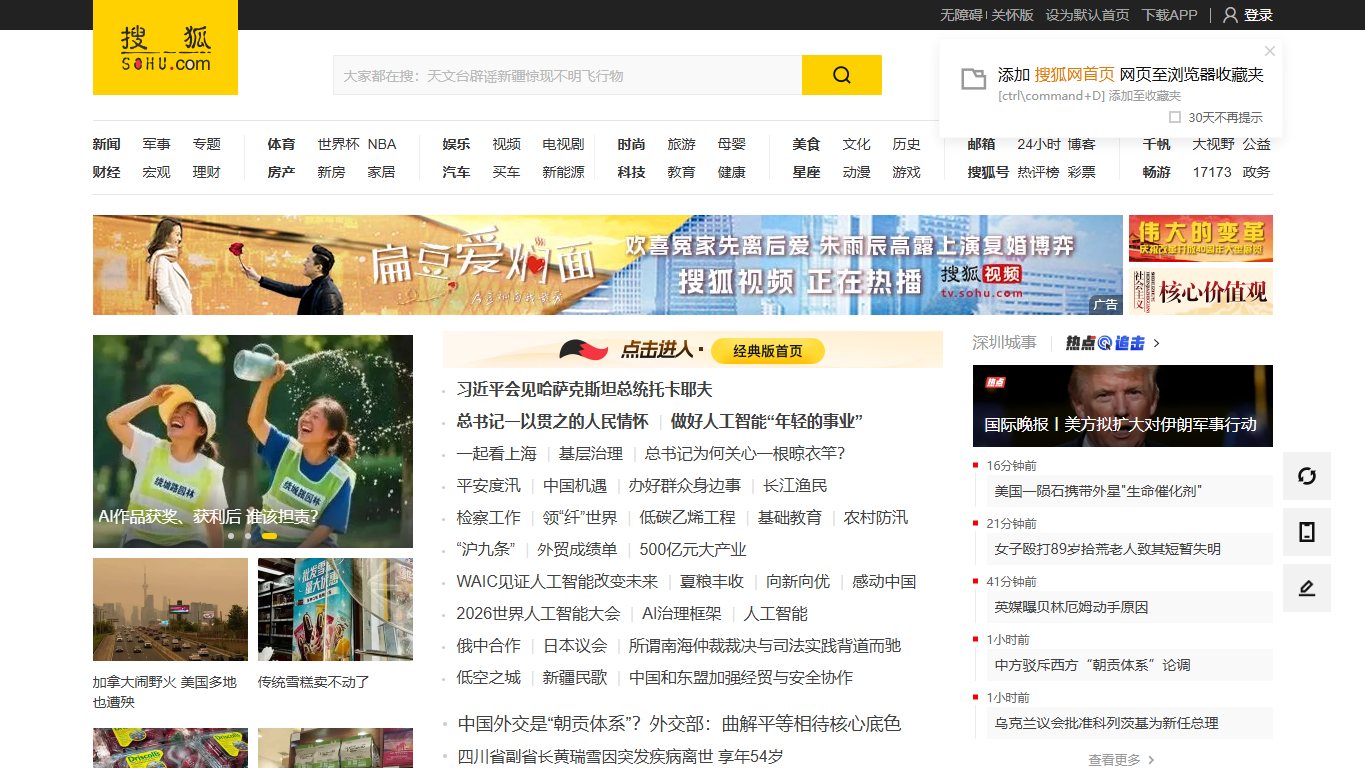Click 关怀版 in top bar
The height and width of the screenshot is (768, 1365).
coord(1012,15)
